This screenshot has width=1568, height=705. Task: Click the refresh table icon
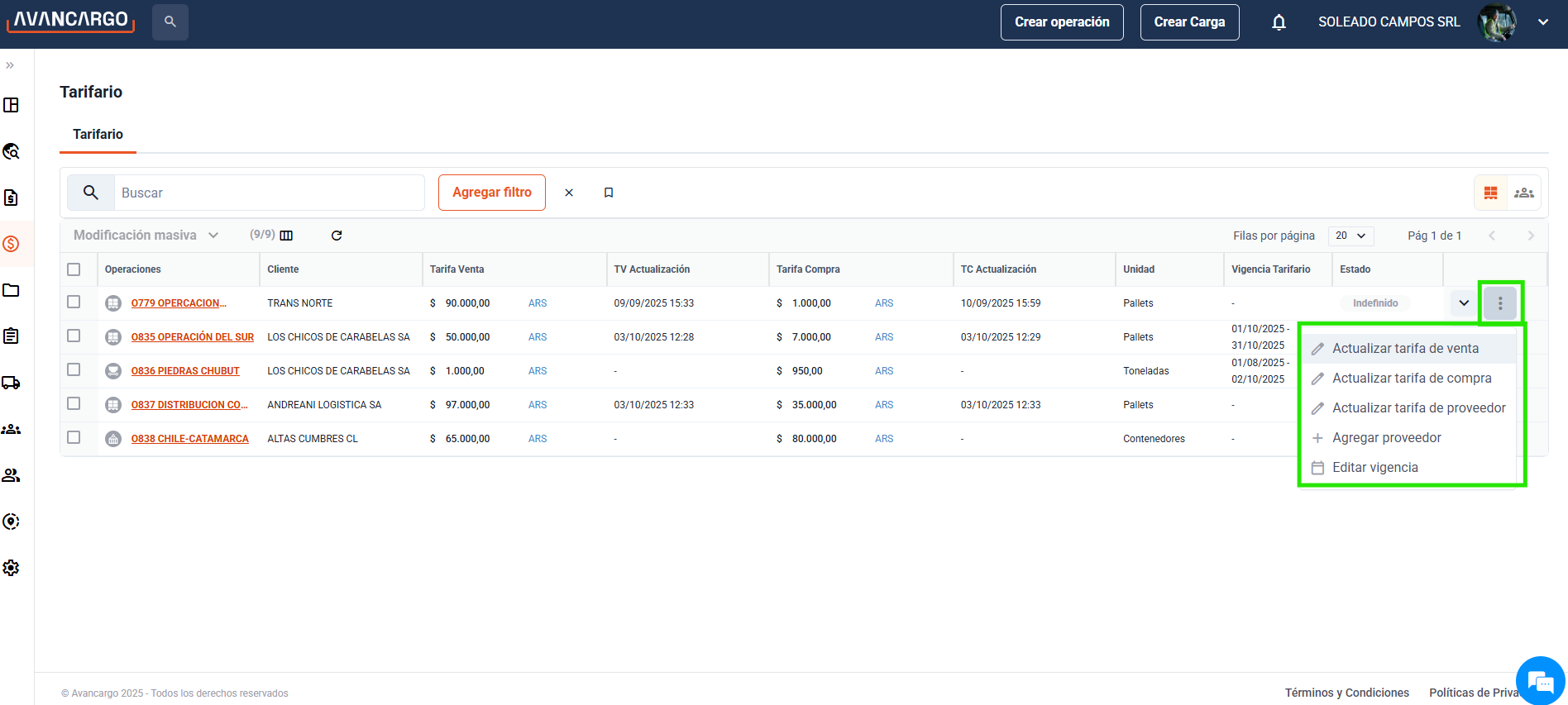(x=337, y=236)
